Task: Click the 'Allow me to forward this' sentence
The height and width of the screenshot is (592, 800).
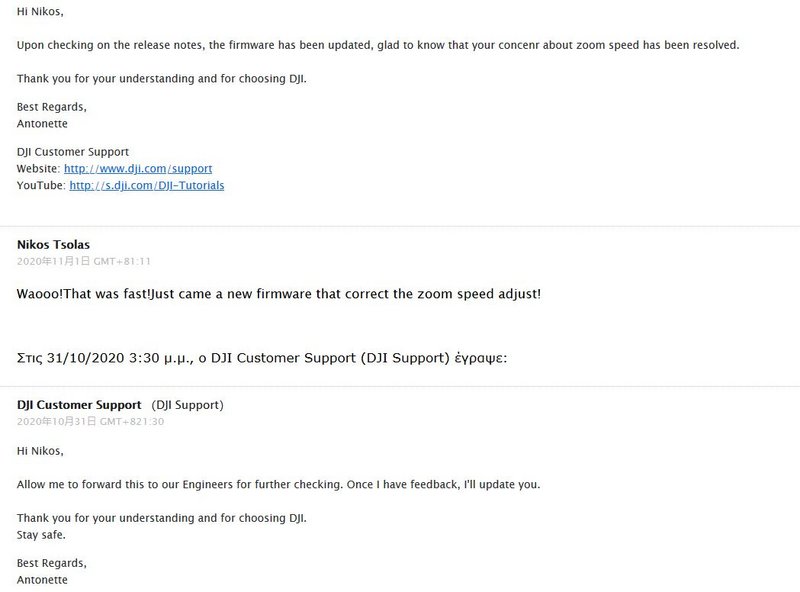Action: (278, 484)
